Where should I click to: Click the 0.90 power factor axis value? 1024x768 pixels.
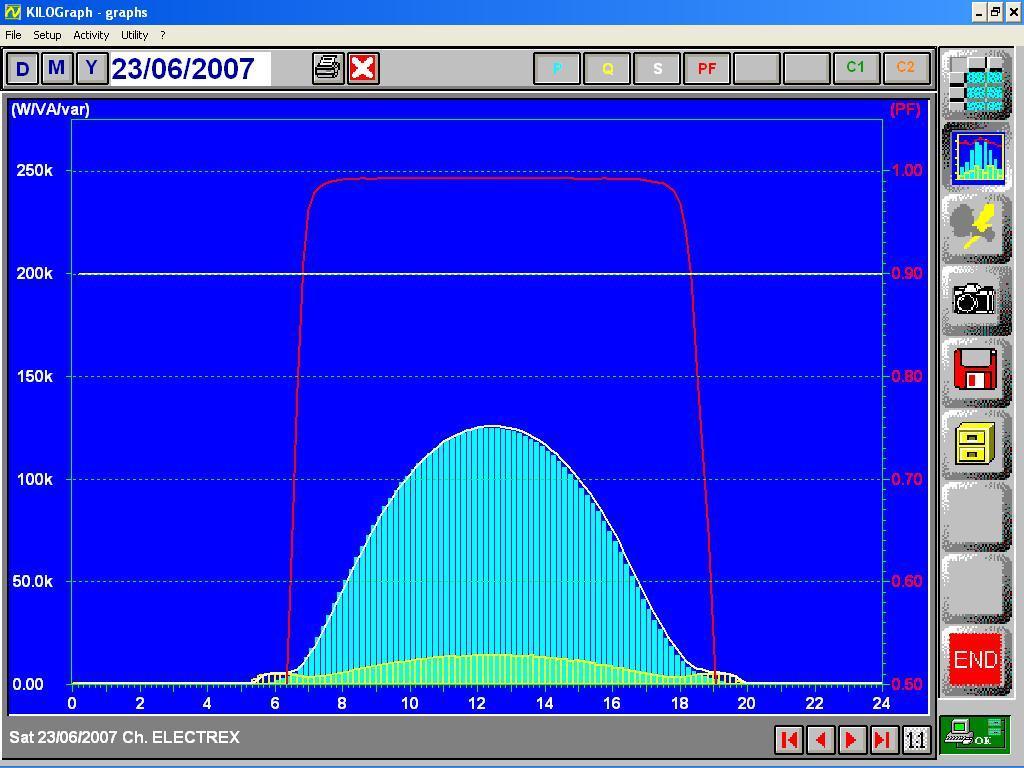pyautogui.click(x=907, y=273)
